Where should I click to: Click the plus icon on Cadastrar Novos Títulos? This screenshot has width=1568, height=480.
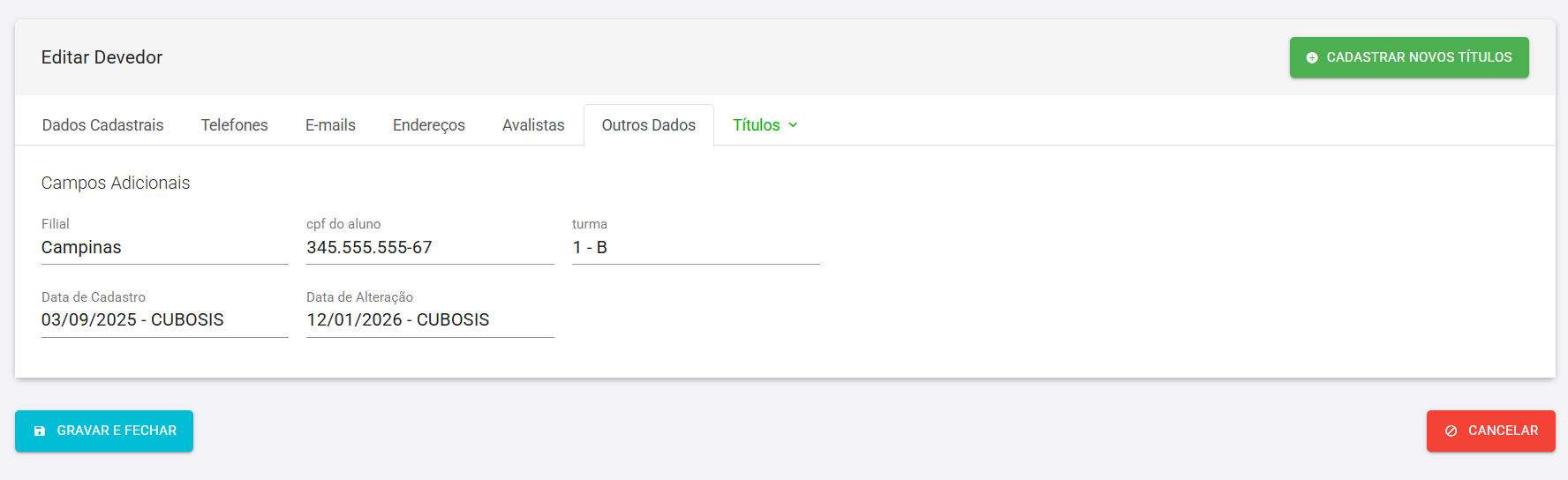pos(1312,57)
